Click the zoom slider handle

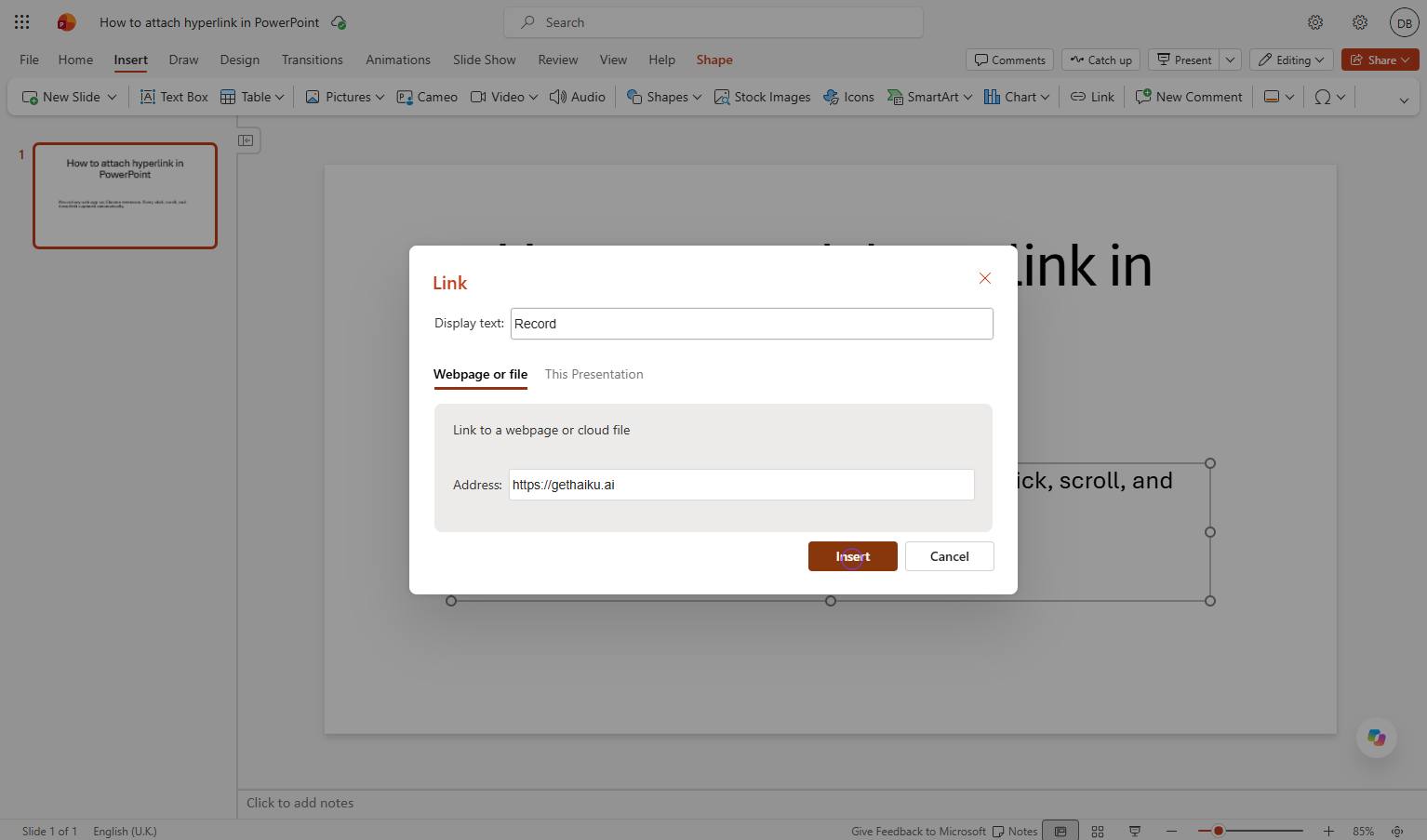click(1218, 831)
